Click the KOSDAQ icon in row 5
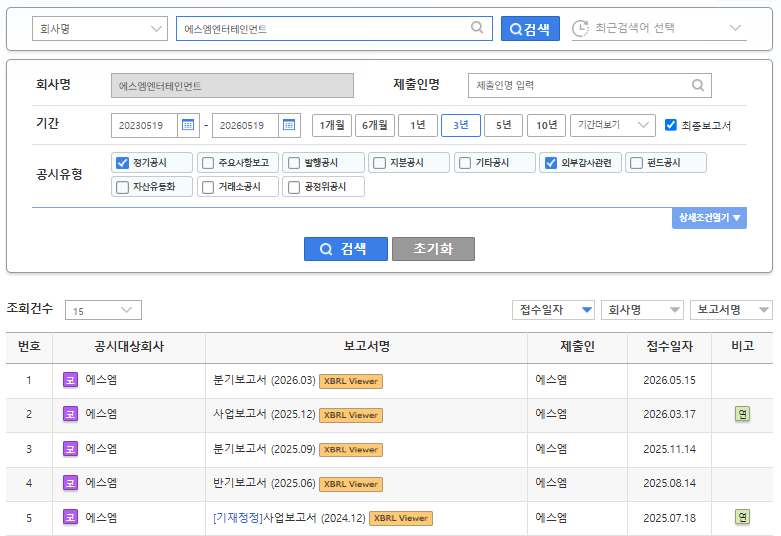Screen dimensions: 781x536 pyautogui.click(x=70, y=518)
